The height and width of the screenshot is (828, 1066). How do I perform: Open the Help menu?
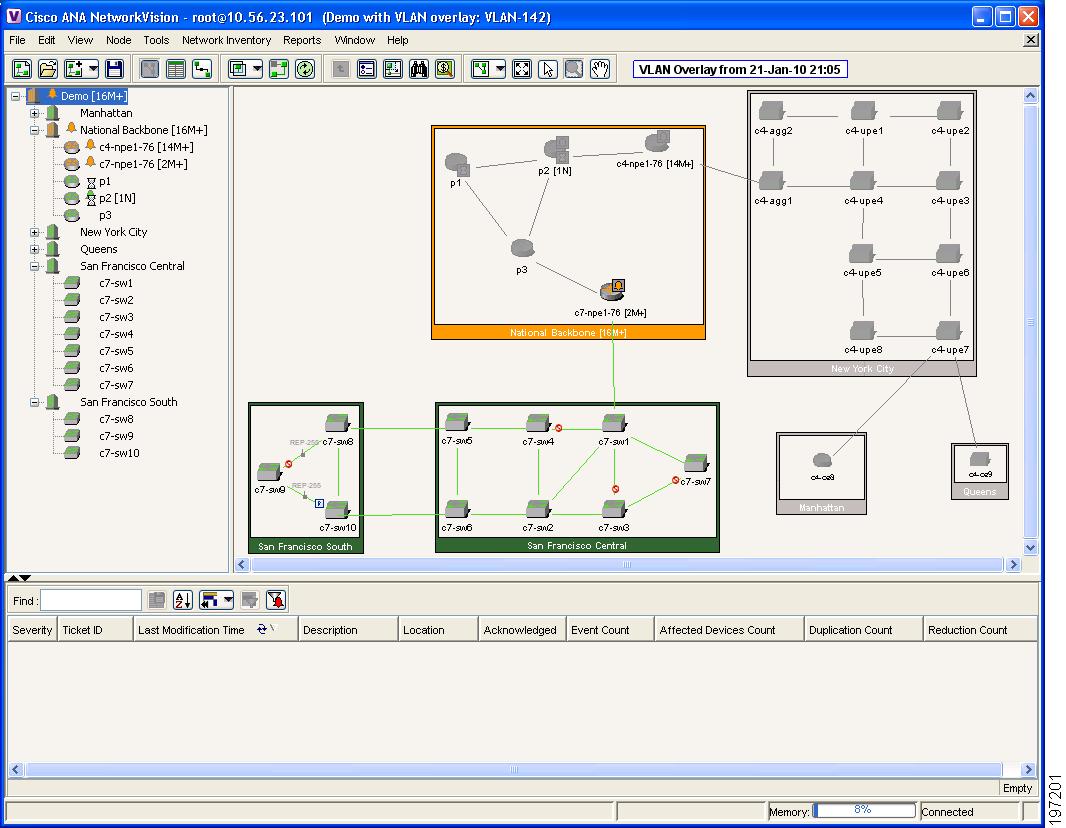pos(398,41)
